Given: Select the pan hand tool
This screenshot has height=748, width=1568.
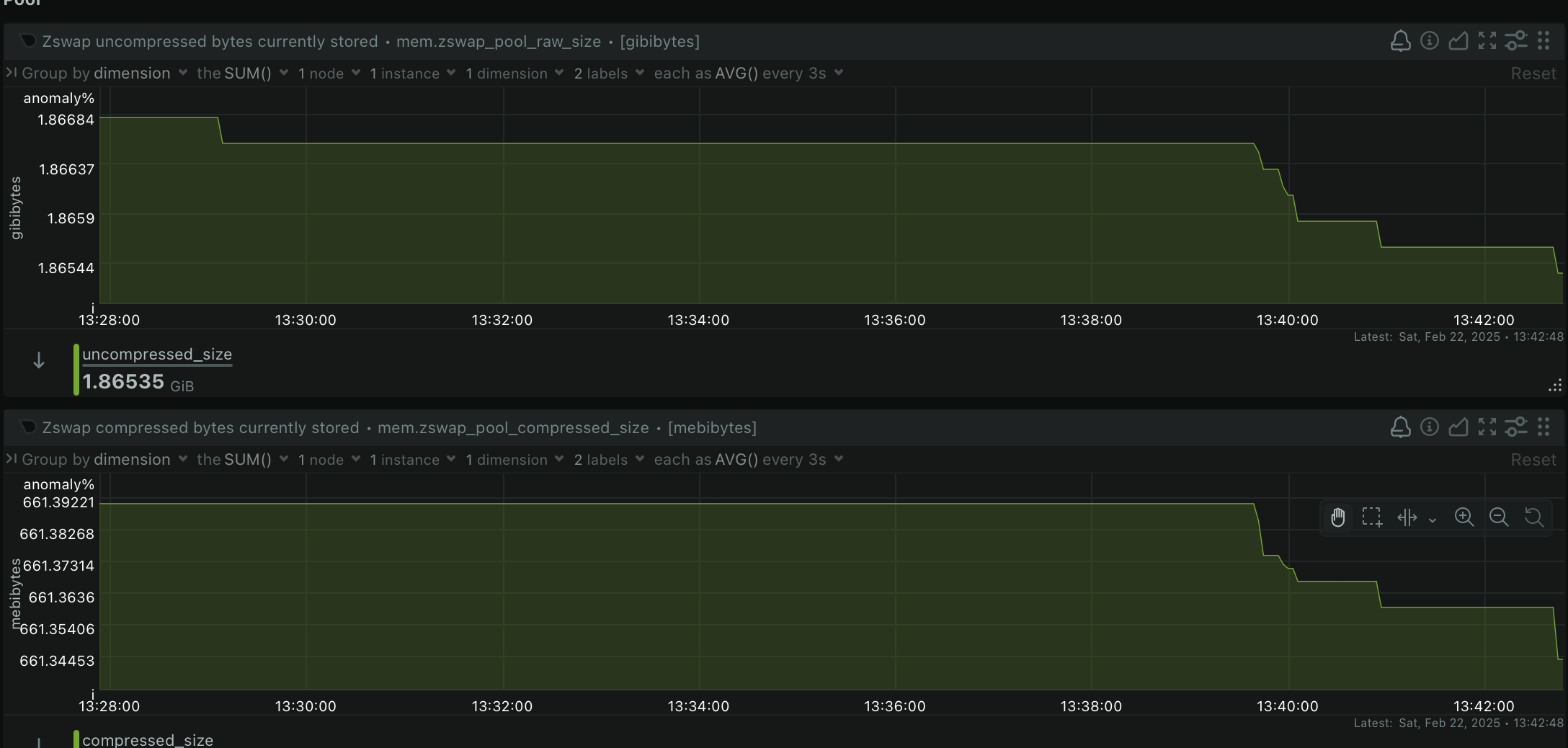Looking at the screenshot, I should (1338, 517).
